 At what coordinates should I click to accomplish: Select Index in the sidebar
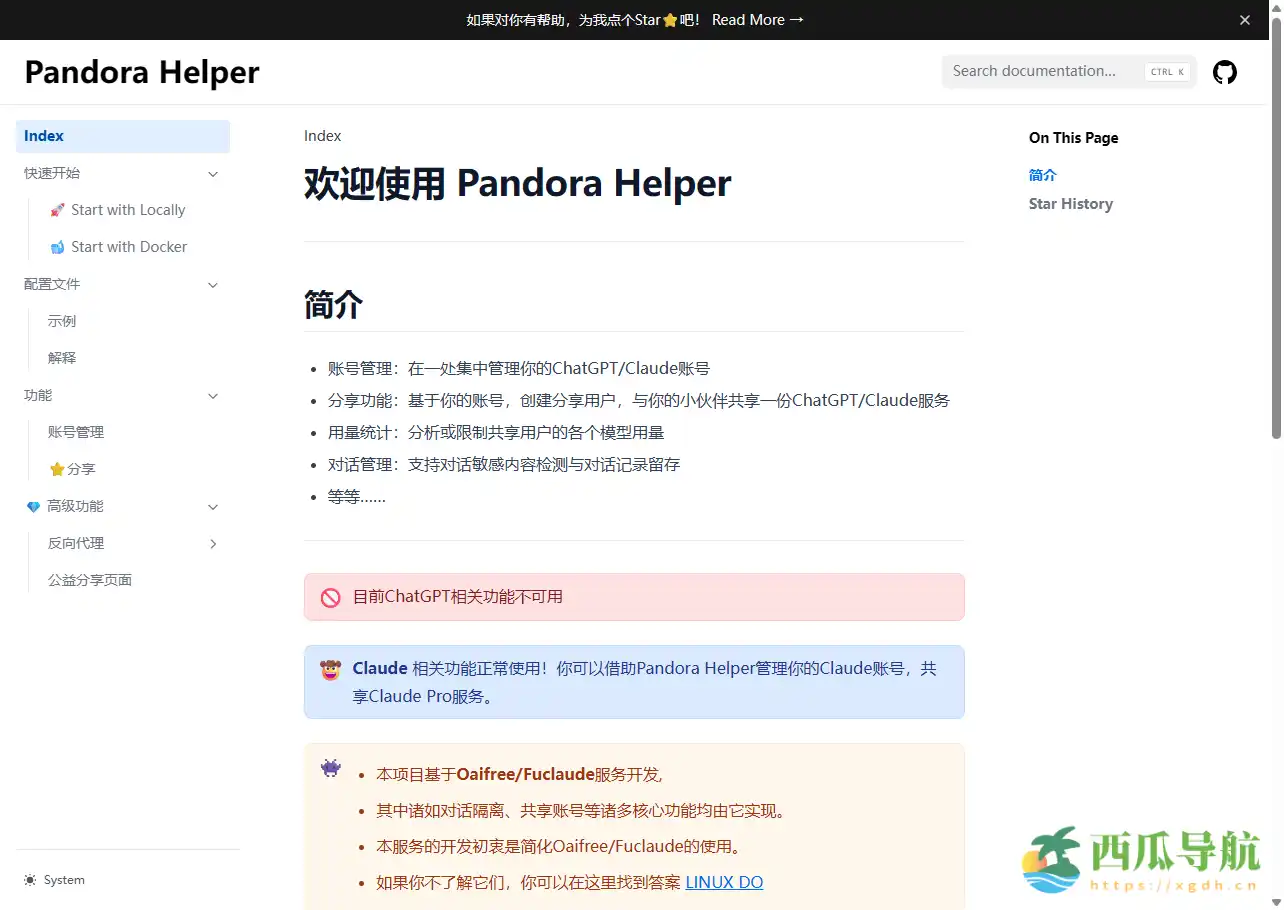[x=44, y=135]
